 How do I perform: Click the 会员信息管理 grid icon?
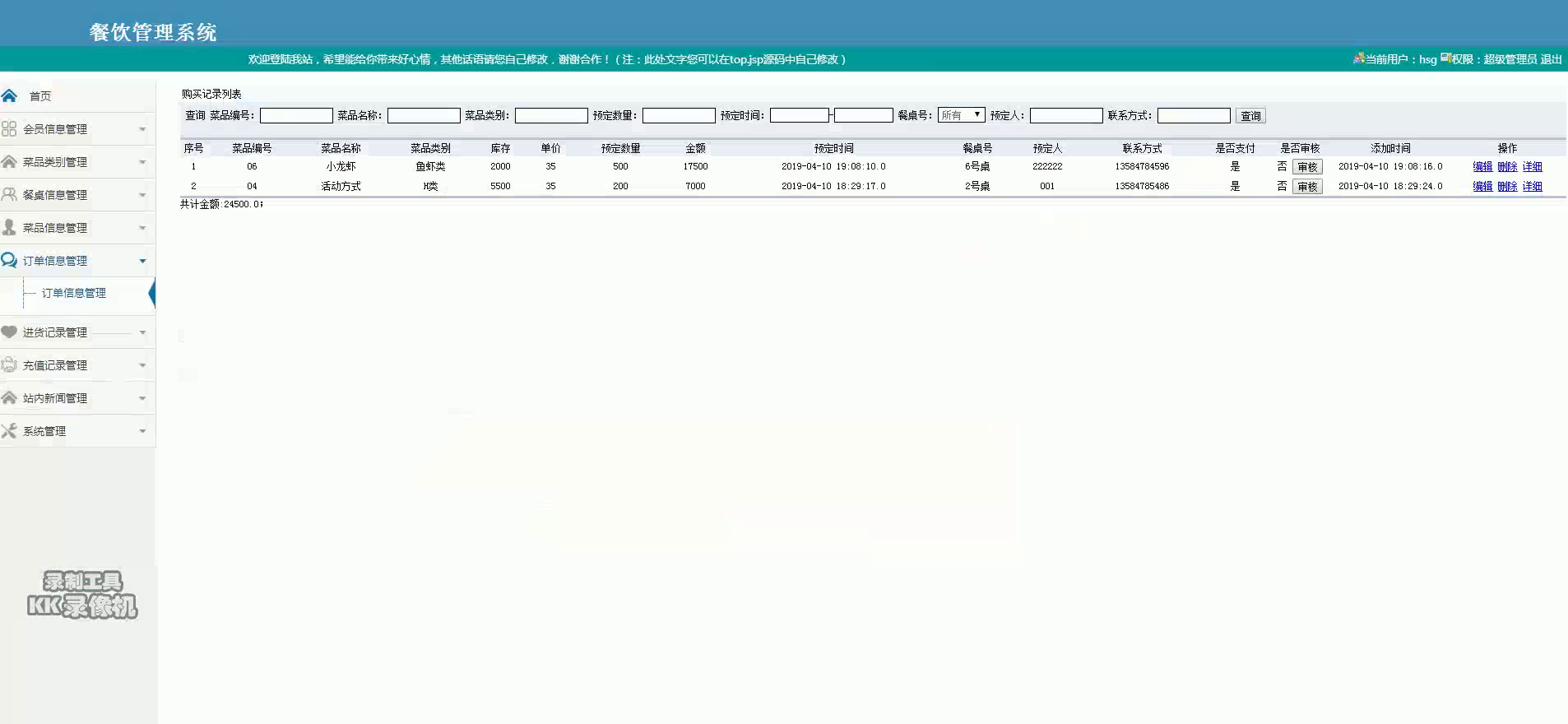pos(9,128)
